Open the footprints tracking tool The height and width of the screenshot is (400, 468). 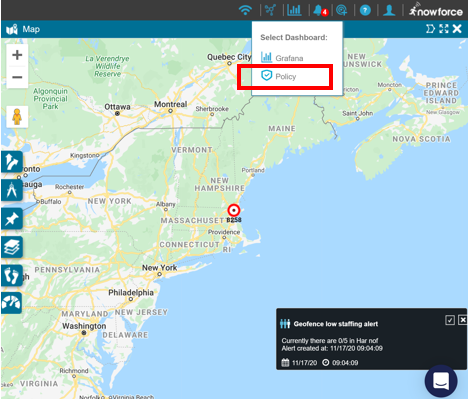12,275
